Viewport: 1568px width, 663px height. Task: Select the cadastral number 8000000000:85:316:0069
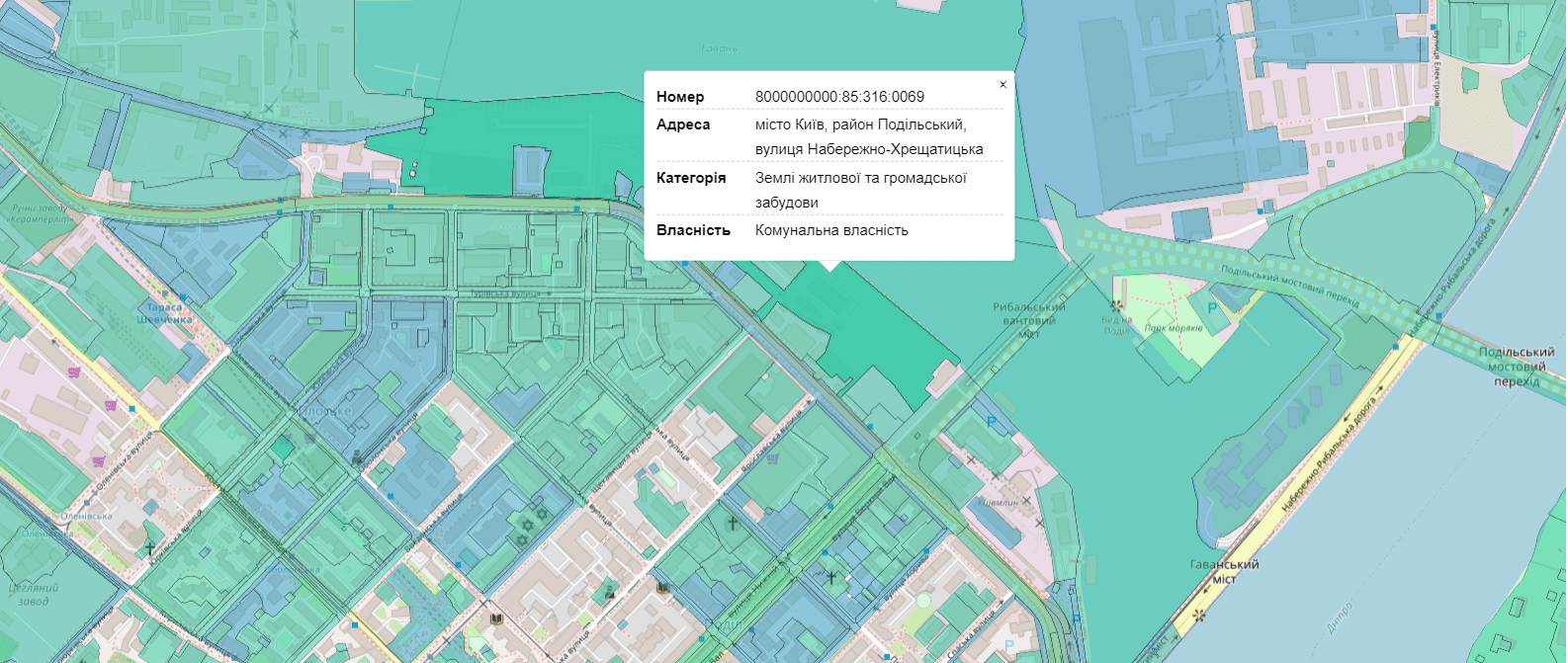pyautogui.click(x=839, y=97)
